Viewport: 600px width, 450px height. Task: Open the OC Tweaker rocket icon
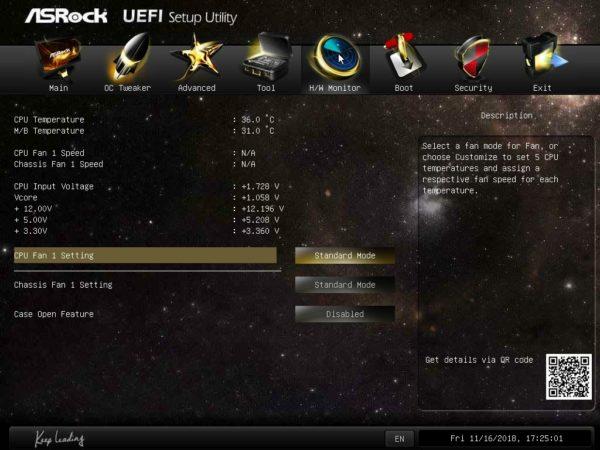[x=130, y=57]
